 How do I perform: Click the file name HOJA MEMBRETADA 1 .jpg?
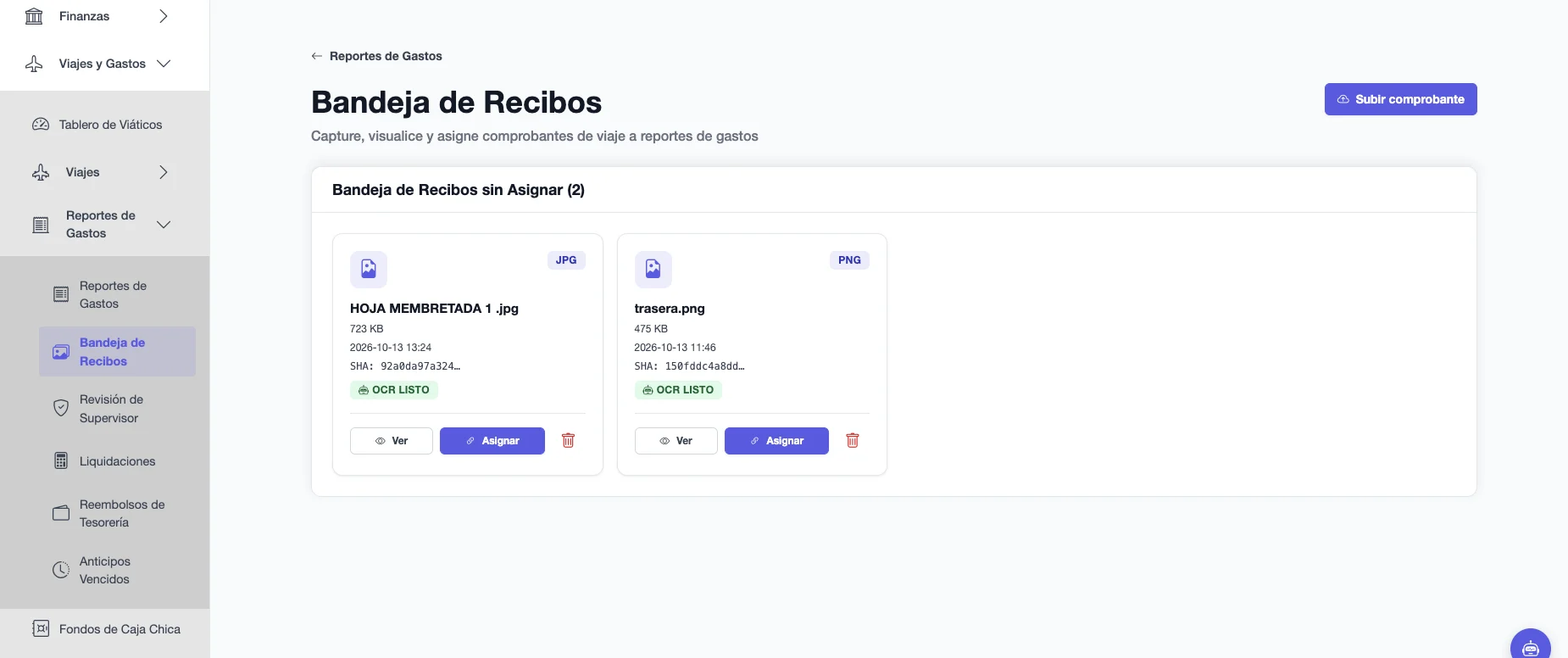coord(434,309)
